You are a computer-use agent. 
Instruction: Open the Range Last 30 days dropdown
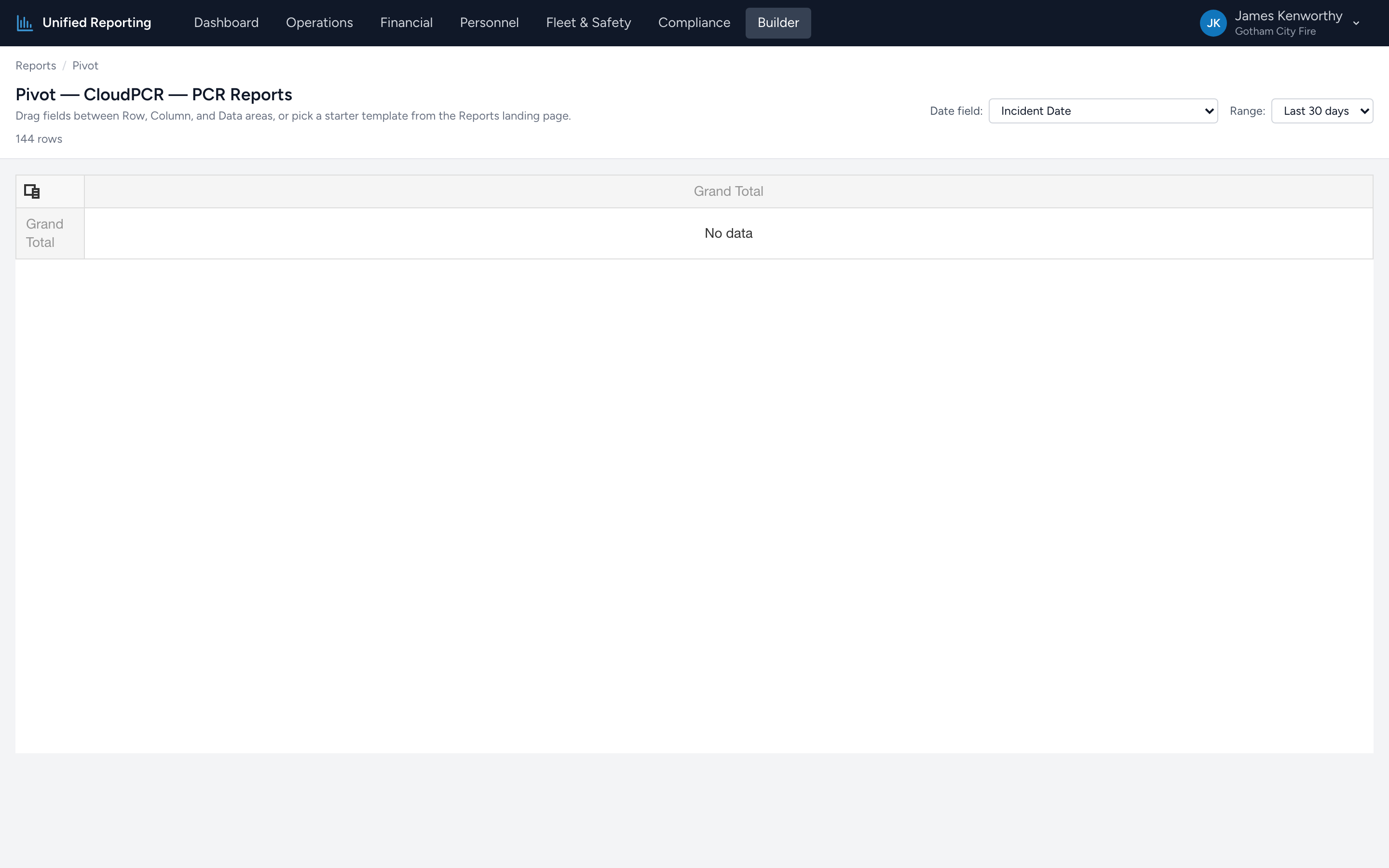tap(1322, 111)
